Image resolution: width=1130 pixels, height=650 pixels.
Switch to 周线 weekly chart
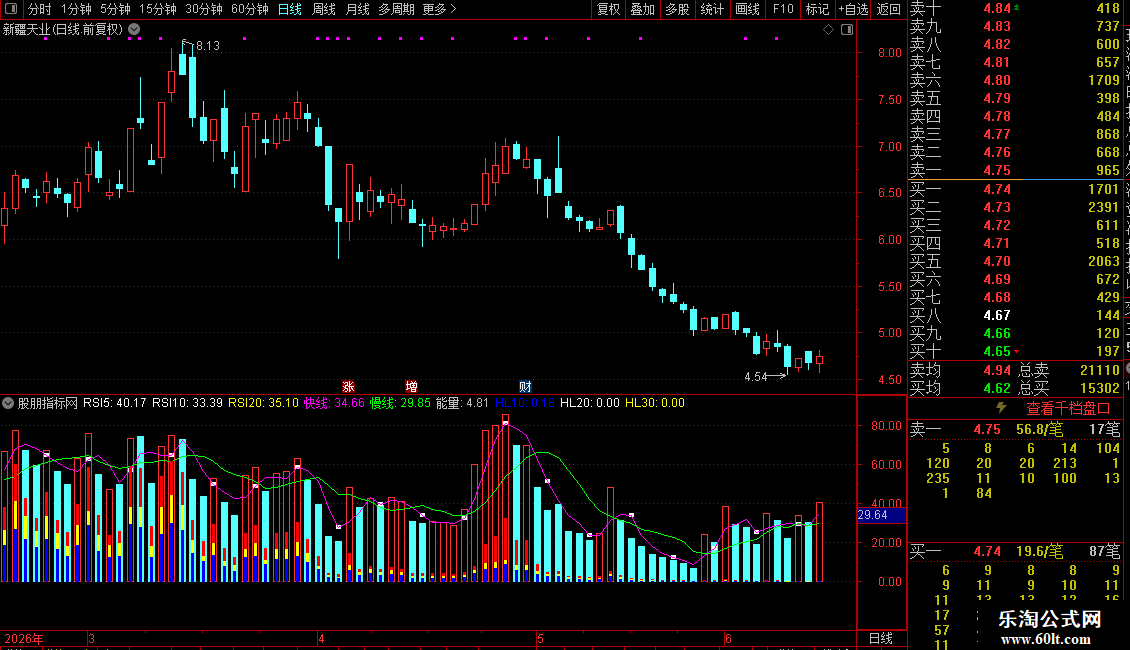(324, 9)
